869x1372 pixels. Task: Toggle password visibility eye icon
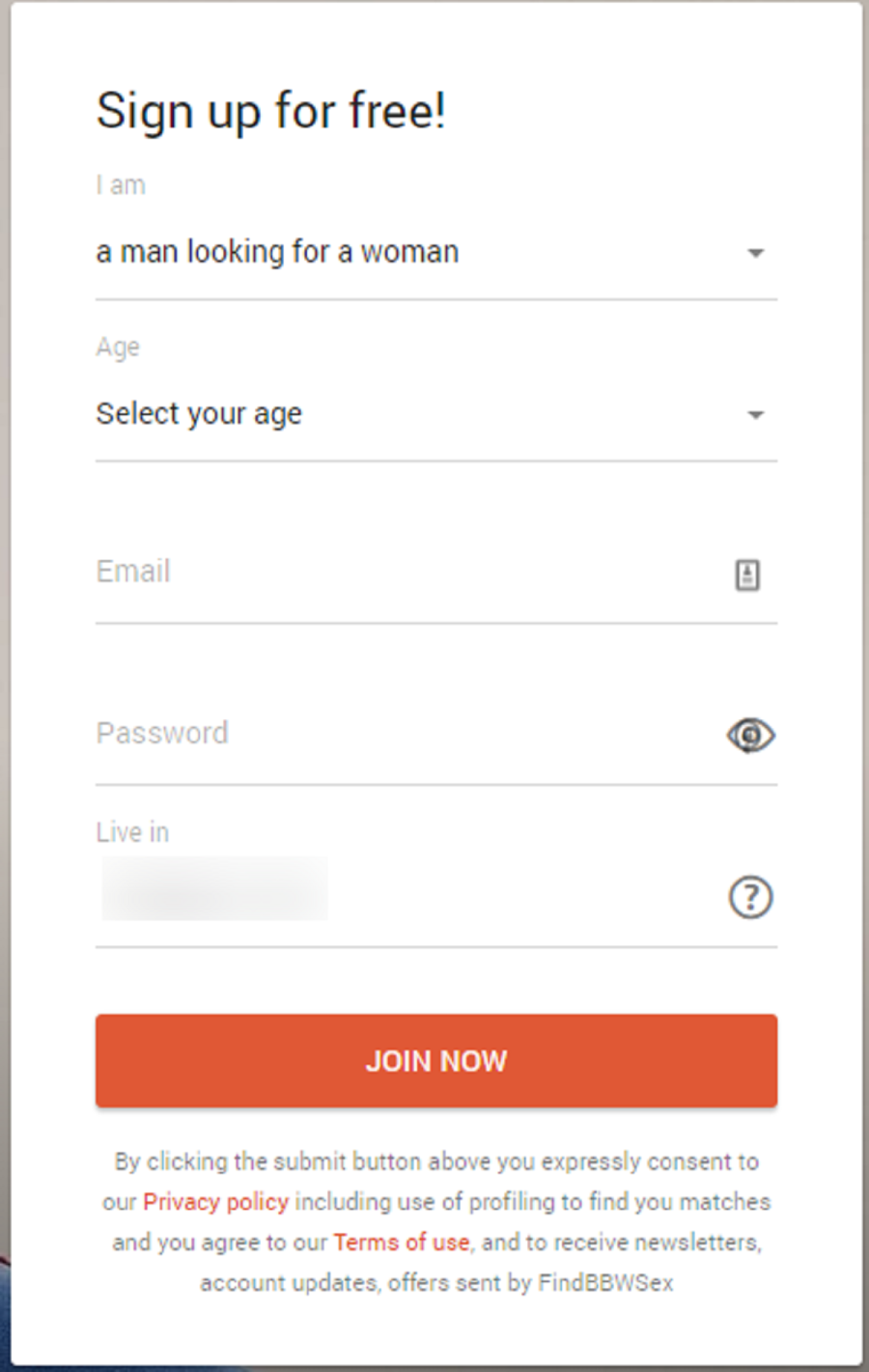(750, 736)
